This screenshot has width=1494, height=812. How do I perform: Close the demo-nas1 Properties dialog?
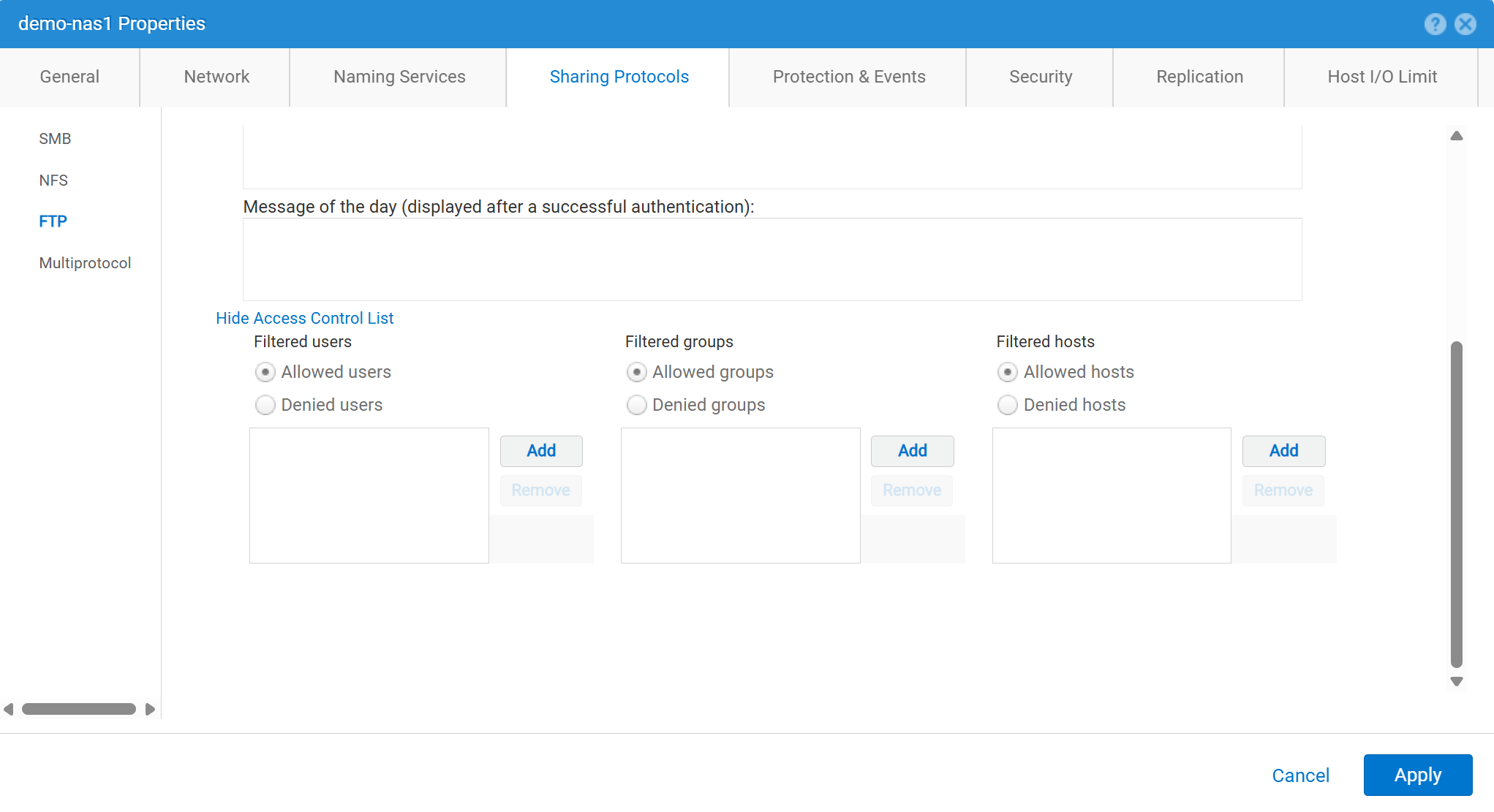[1465, 24]
